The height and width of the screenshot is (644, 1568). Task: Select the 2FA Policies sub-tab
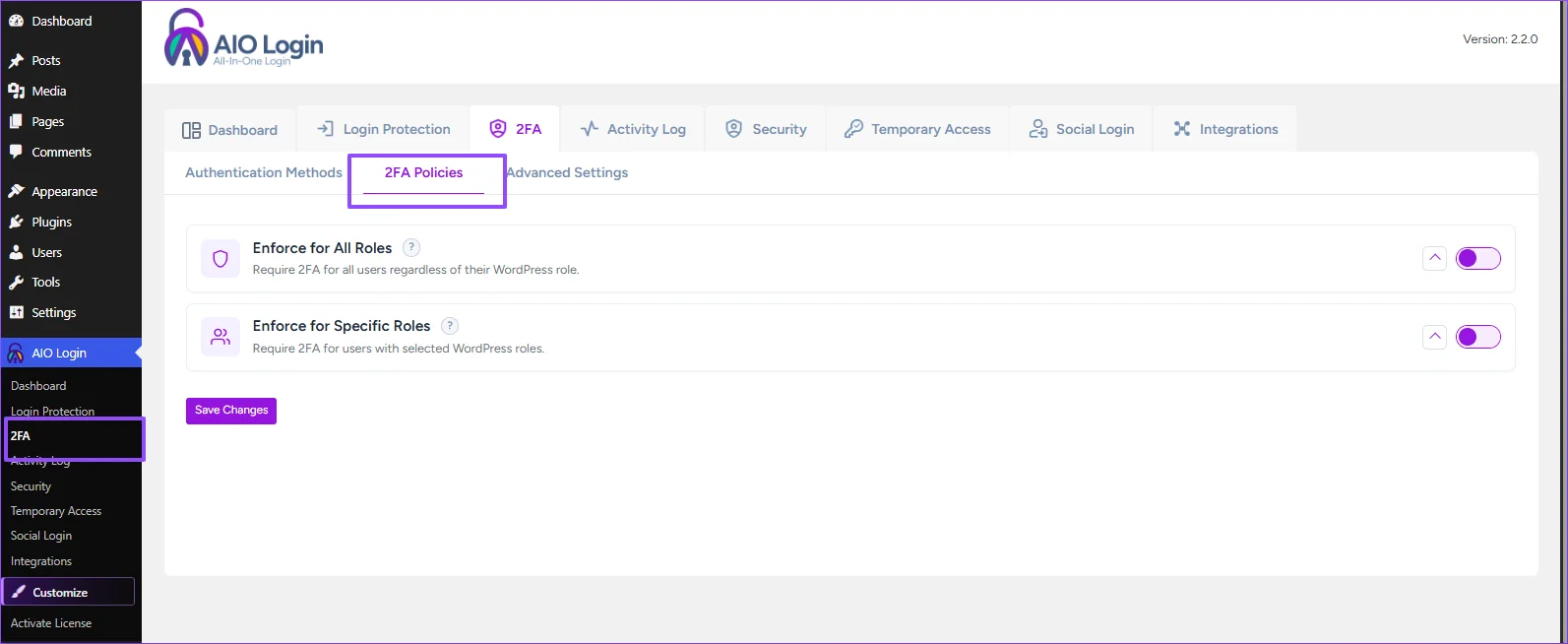pyautogui.click(x=423, y=172)
